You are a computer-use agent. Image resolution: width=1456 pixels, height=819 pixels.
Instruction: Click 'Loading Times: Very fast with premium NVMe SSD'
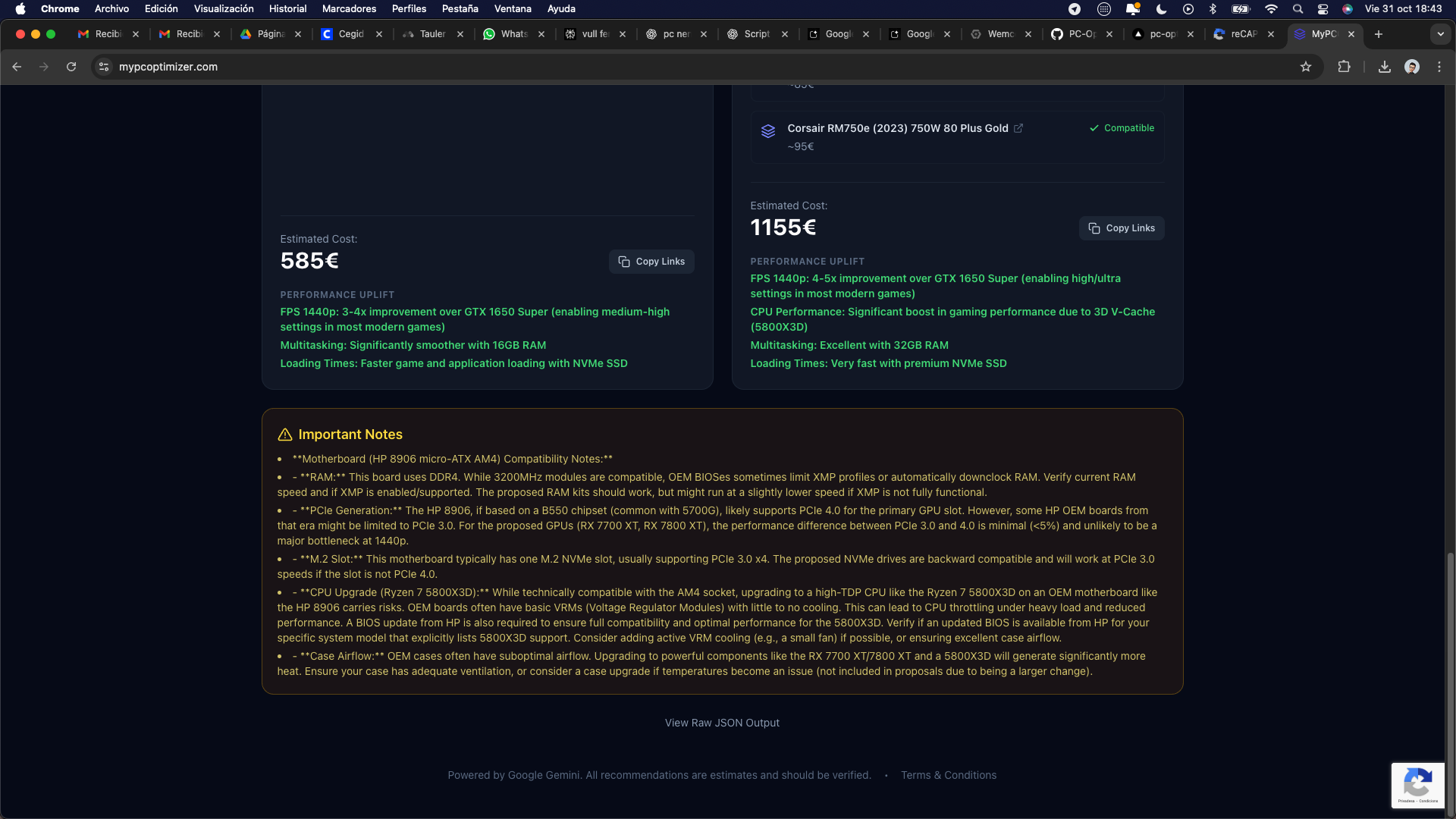(878, 363)
